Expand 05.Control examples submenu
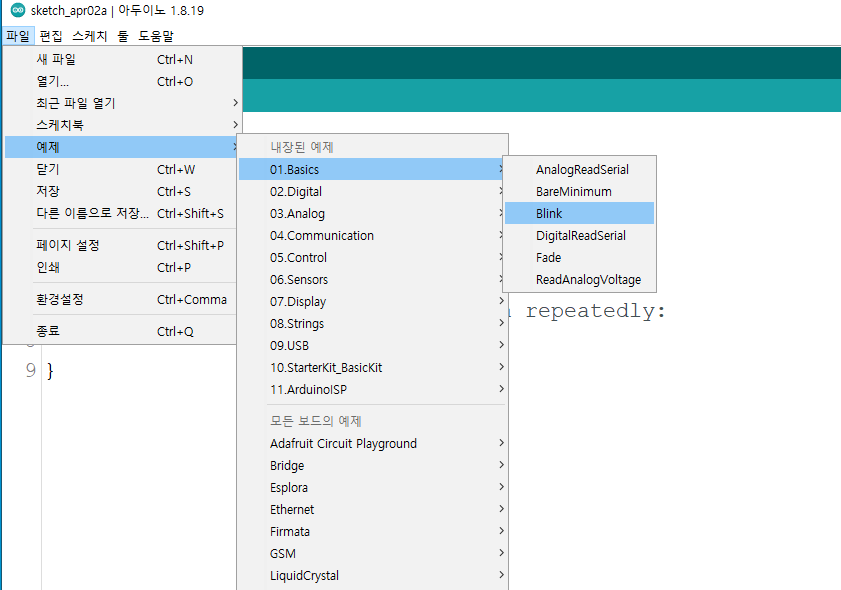 point(372,257)
